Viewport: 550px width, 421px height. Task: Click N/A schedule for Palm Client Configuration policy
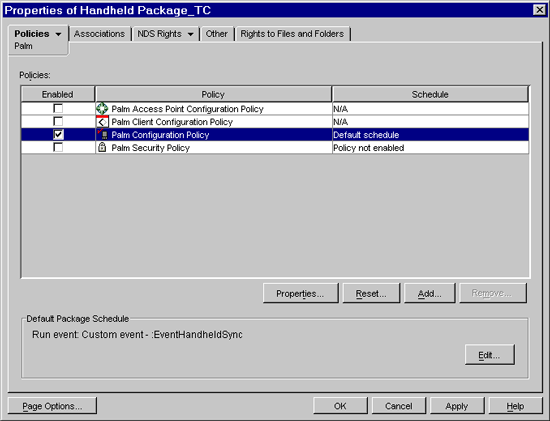click(430, 122)
